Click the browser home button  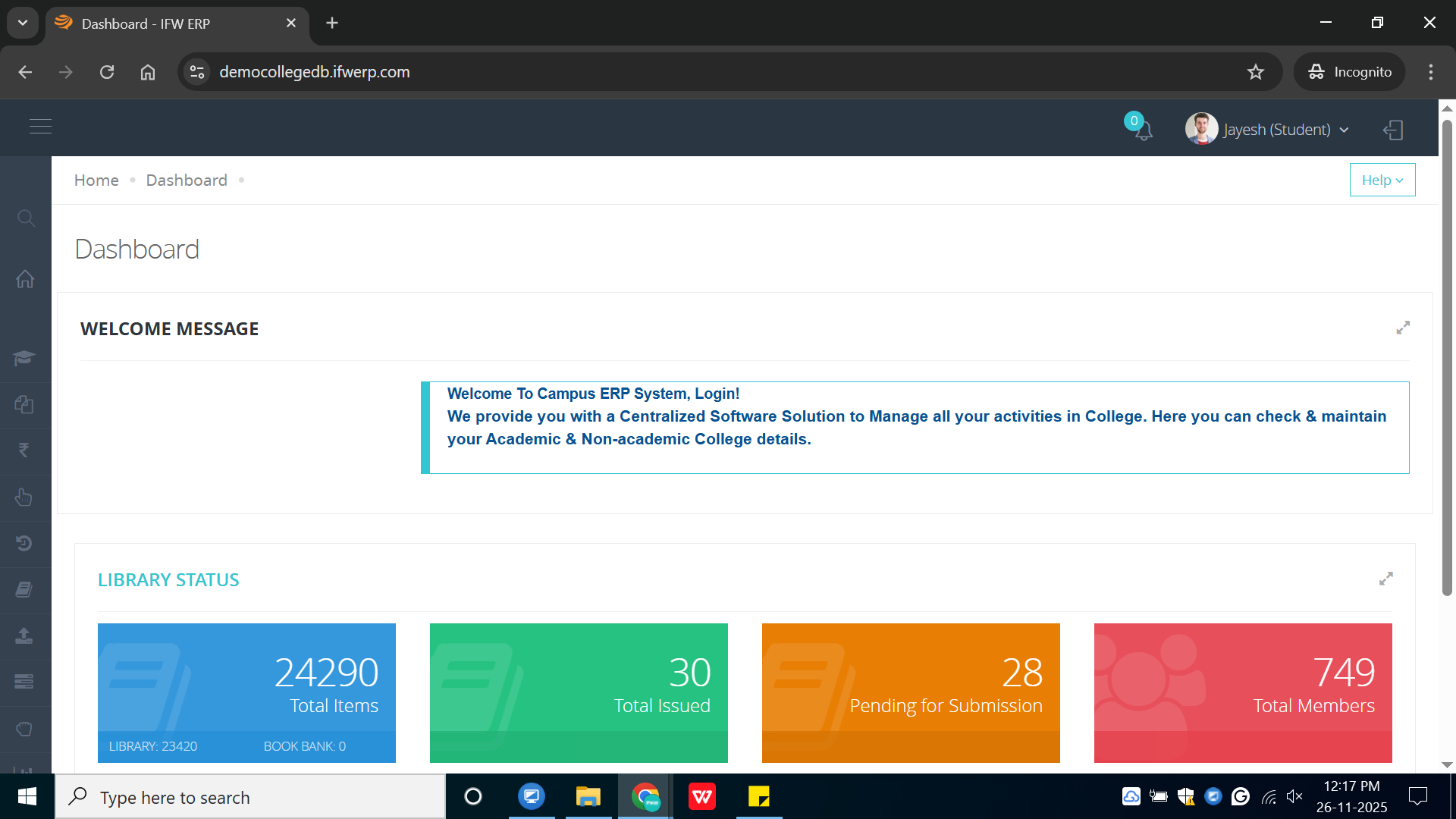148,72
